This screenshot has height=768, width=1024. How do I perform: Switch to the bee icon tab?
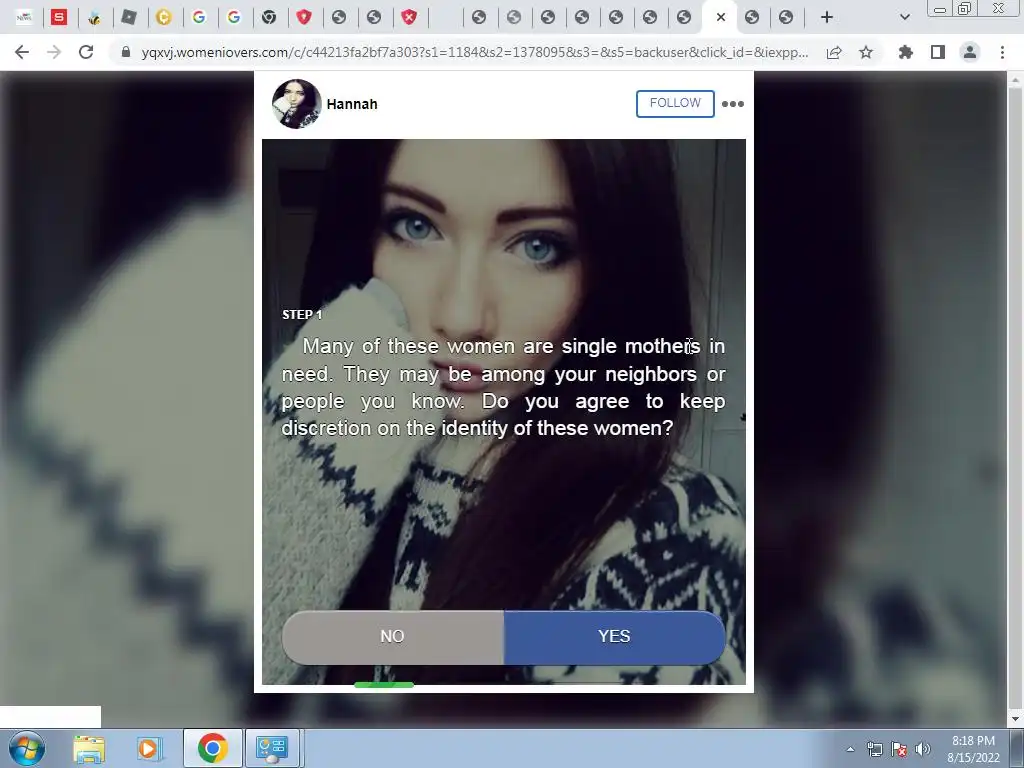tap(94, 18)
